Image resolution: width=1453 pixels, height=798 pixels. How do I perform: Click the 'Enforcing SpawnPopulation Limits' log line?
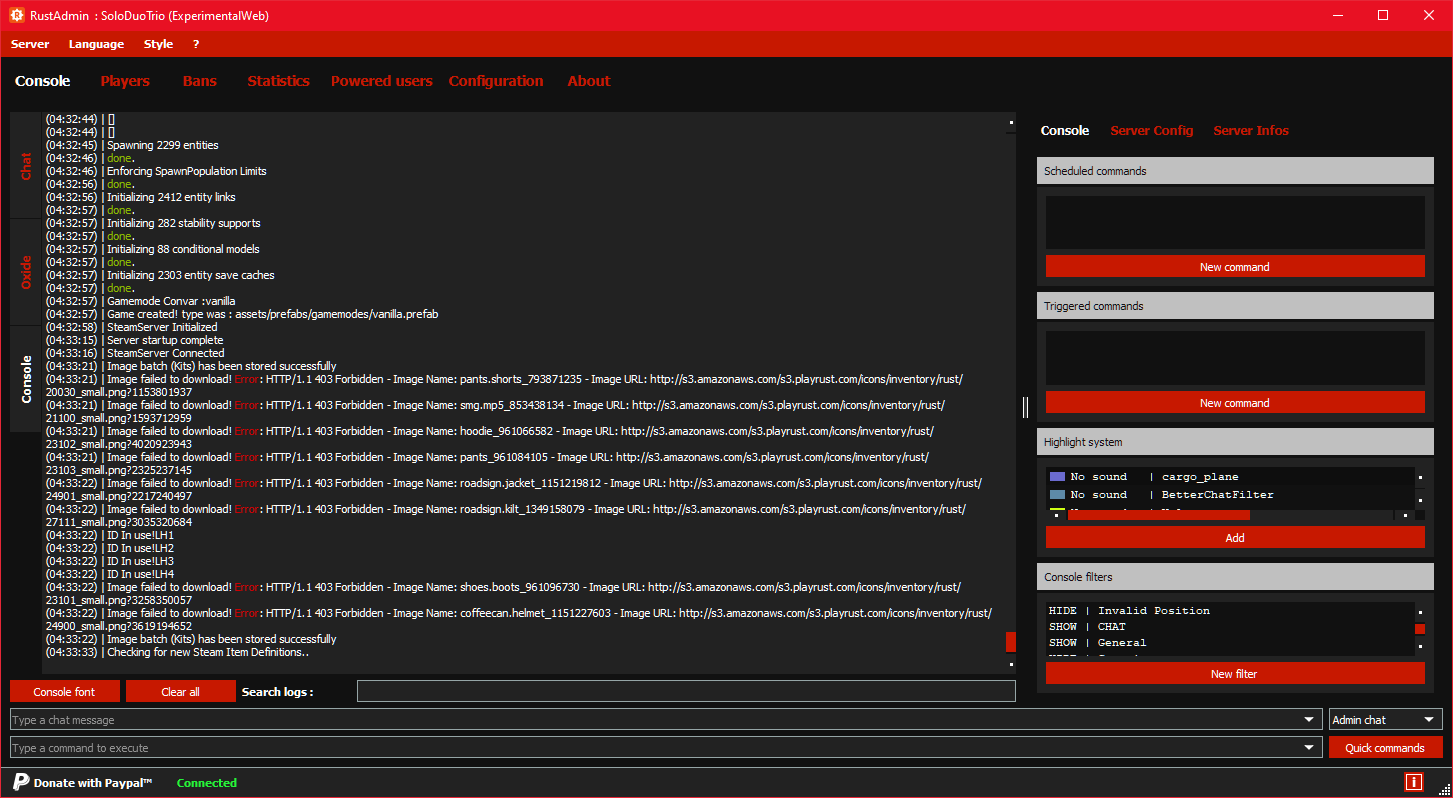point(156,171)
